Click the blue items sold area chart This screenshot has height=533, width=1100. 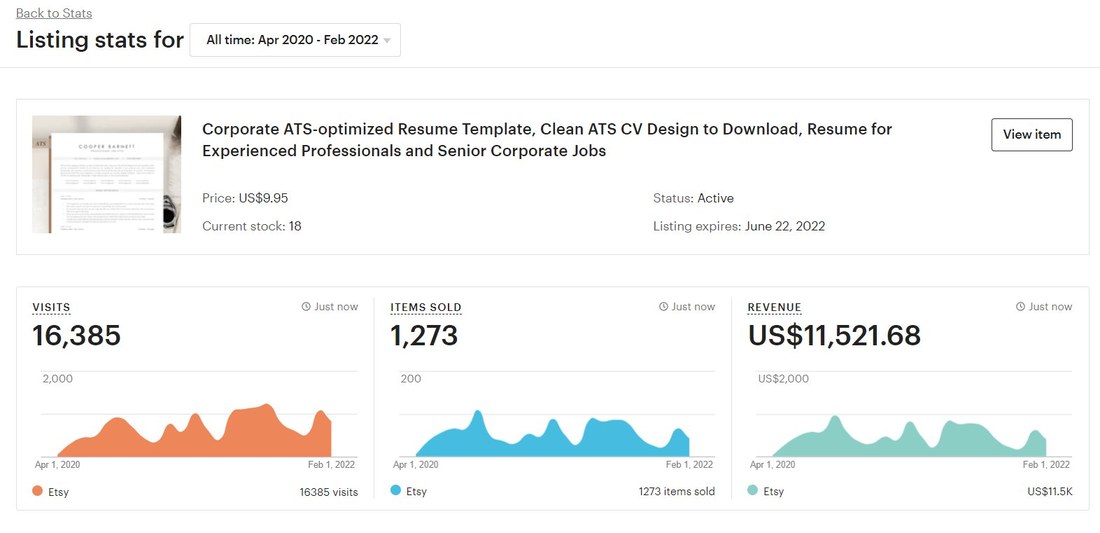click(x=553, y=434)
